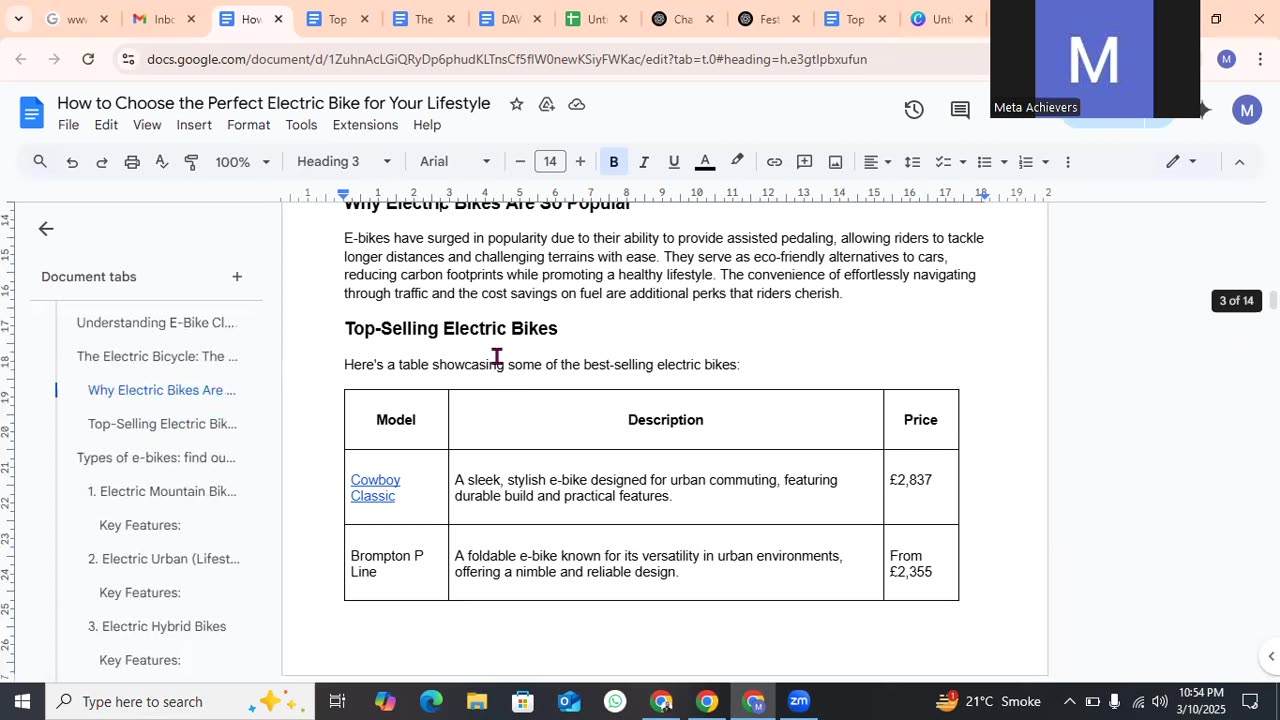The height and width of the screenshot is (720, 1280).
Task: Open the zoom level dropdown
Action: point(243,162)
